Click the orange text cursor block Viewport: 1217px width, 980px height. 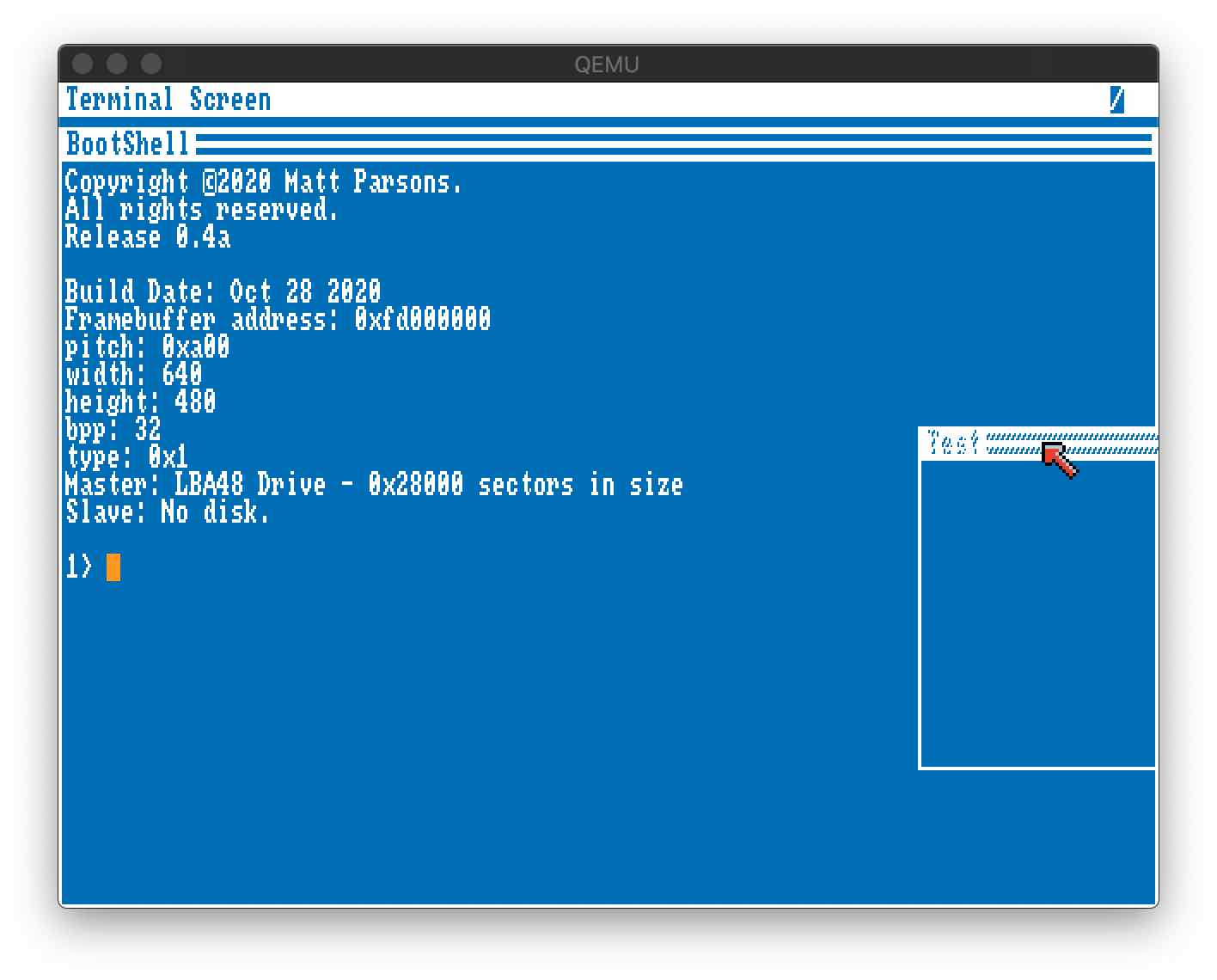pos(113,567)
